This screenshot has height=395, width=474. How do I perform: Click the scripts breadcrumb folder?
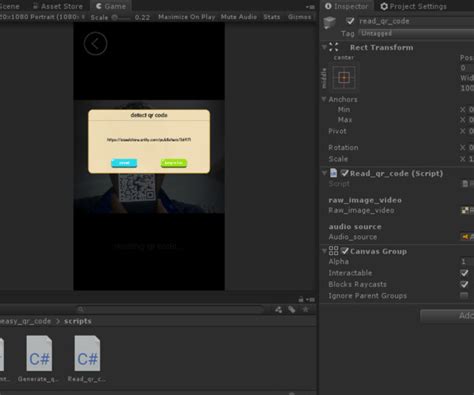click(78, 321)
